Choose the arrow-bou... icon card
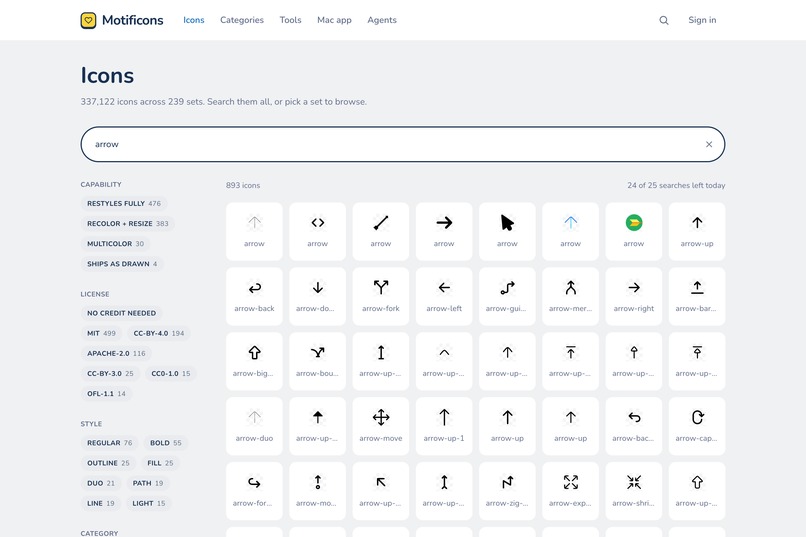The height and width of the screenshot is (537, 806). coord(318,361)
